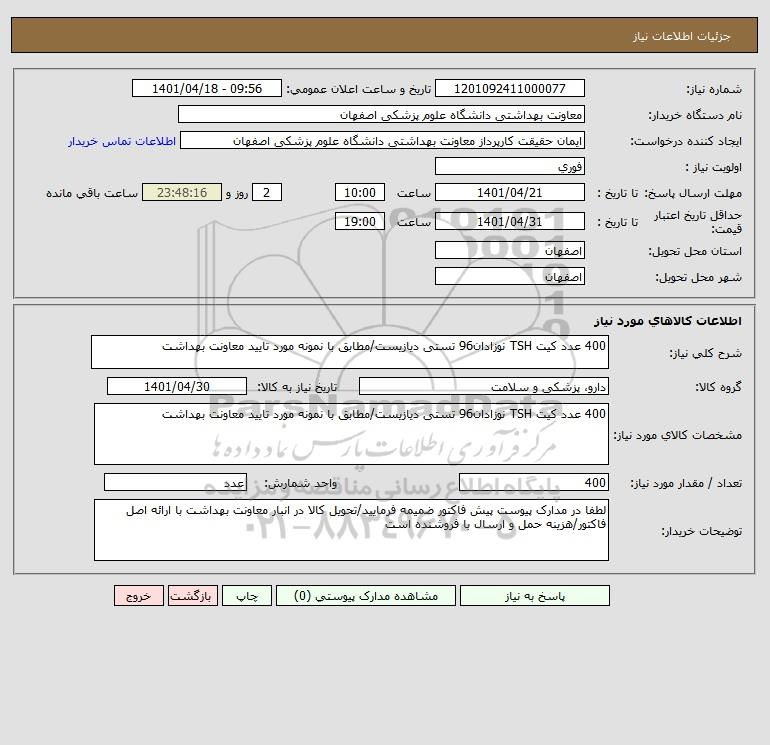Image resolution: width=770 pixels, height=745 pixels.
Task: Click the 'استان محل تحویل:' label
Action: (695, 251)
